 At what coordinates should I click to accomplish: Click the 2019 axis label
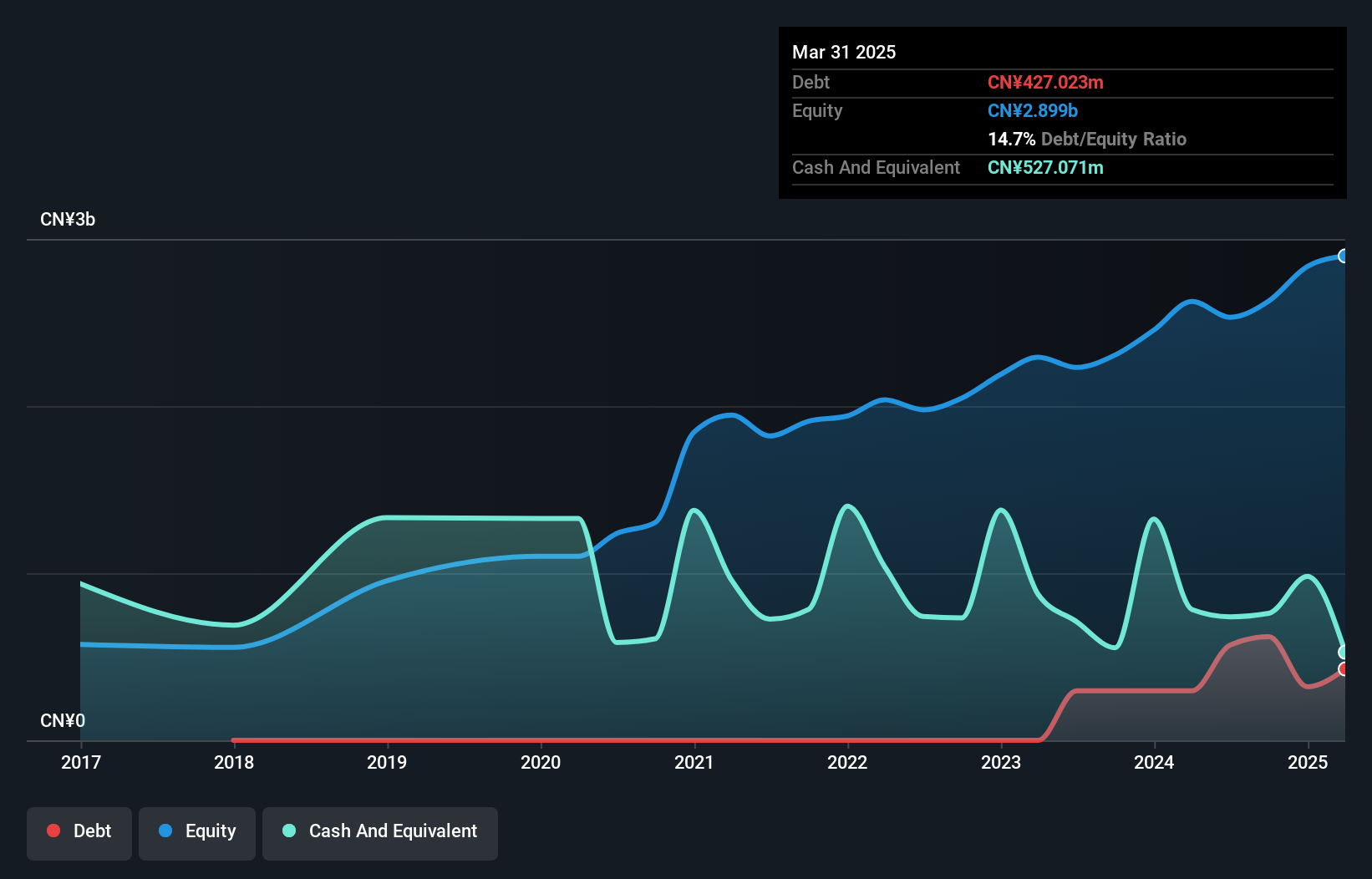click(387, 762)
